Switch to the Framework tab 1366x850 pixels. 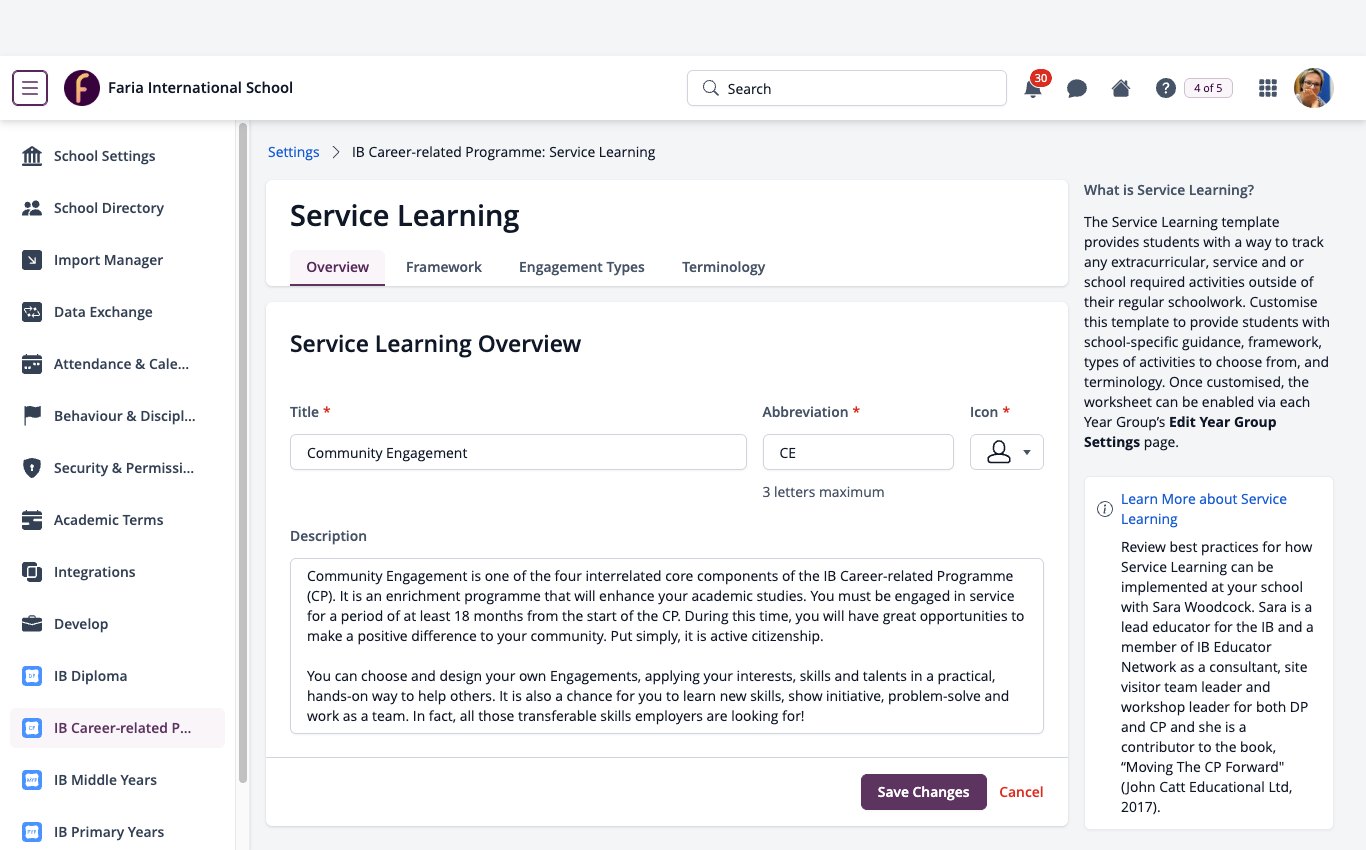point(444,267)
